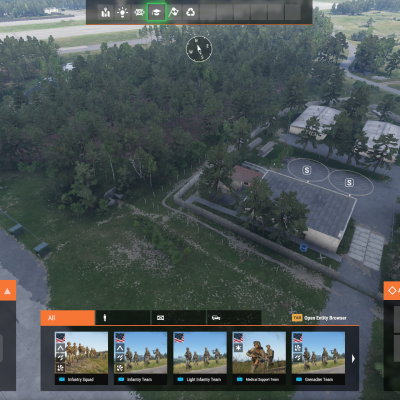Screen dimensions: 400x400
Task: Toggle the lightbulb lighting icon
Action: 122,13
